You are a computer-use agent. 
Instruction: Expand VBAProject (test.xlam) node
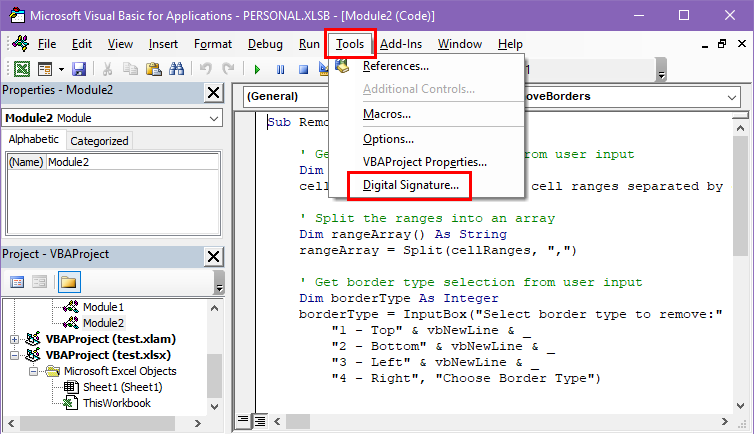[x=14, y=339]
